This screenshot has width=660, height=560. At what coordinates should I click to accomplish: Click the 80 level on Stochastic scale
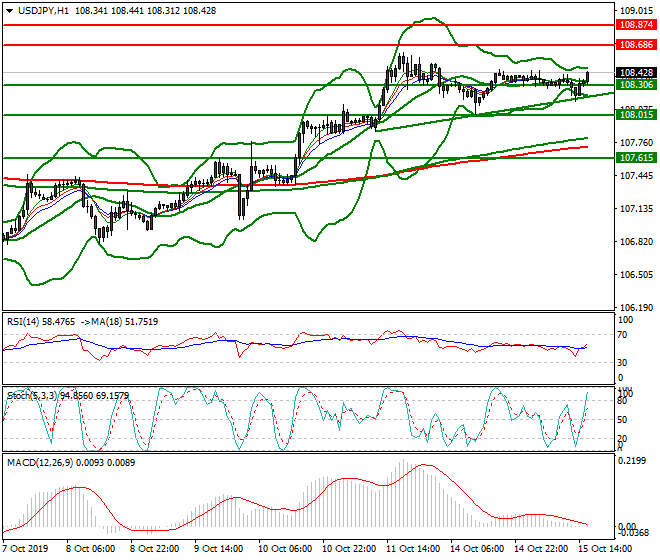[623, 401]
